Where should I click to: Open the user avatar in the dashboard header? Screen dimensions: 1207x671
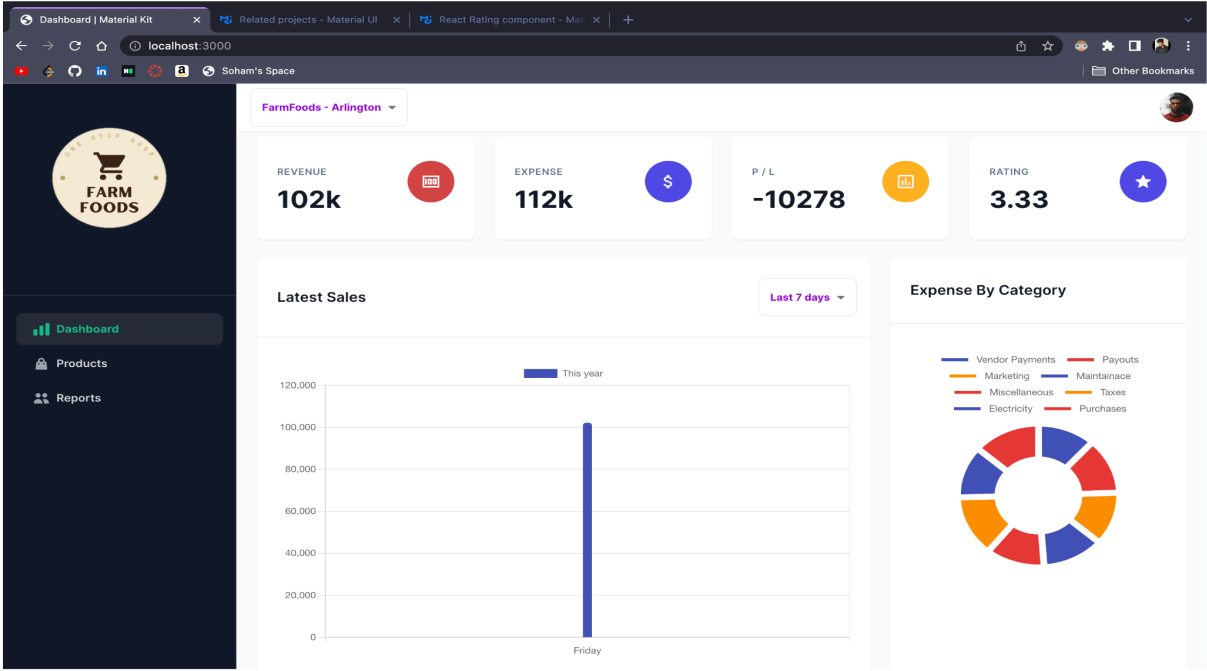click(x=1176, y=107)
